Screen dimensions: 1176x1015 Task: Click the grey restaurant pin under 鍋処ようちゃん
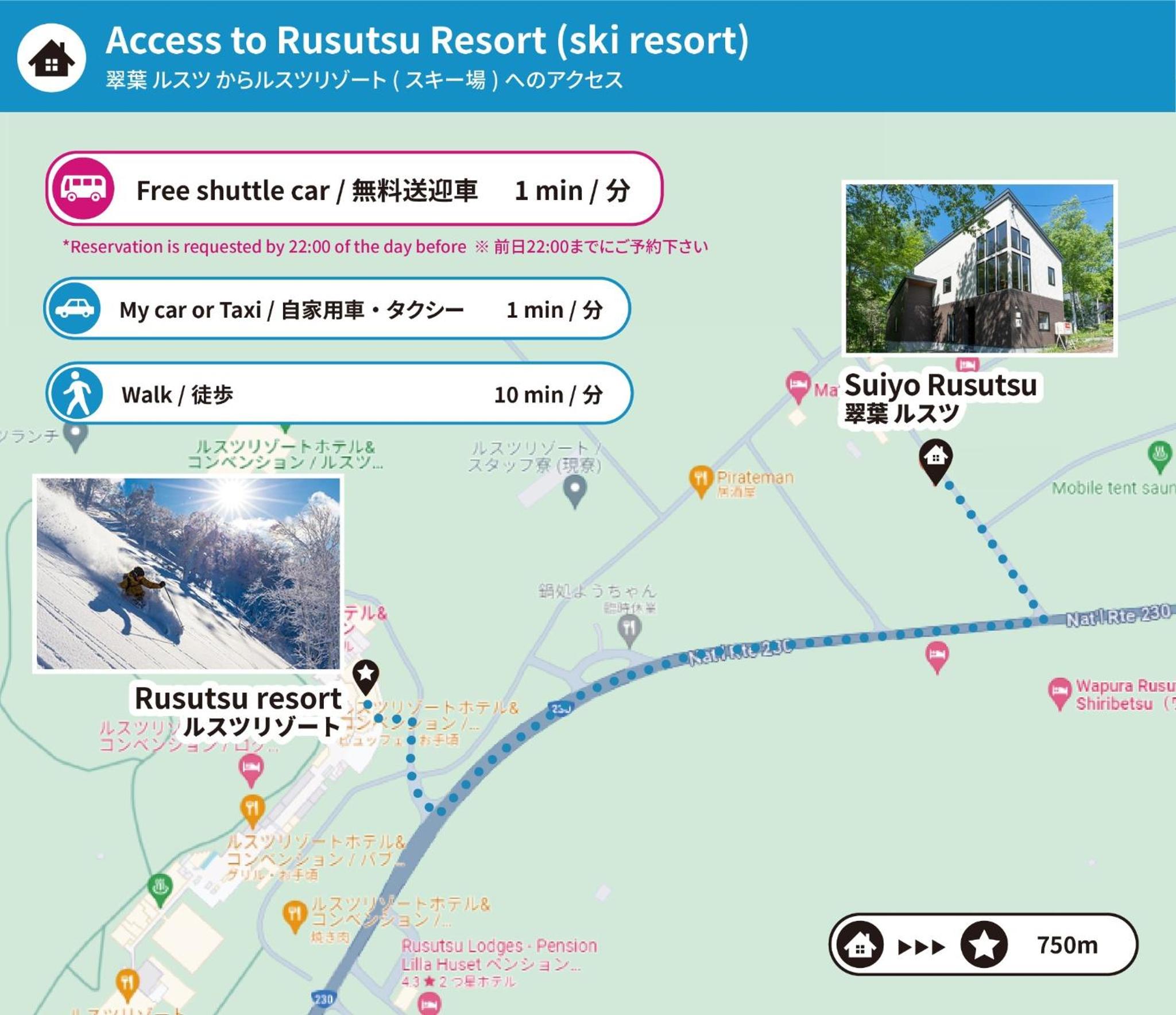click(629, 631)
